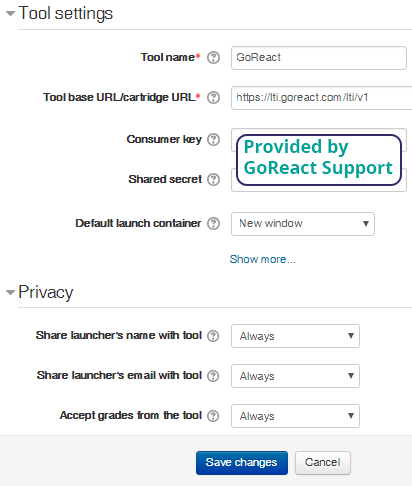Open help for Tool name
The height and width of the screenshot is (486, 412).
pyautogui.click(x=213, y=58)
